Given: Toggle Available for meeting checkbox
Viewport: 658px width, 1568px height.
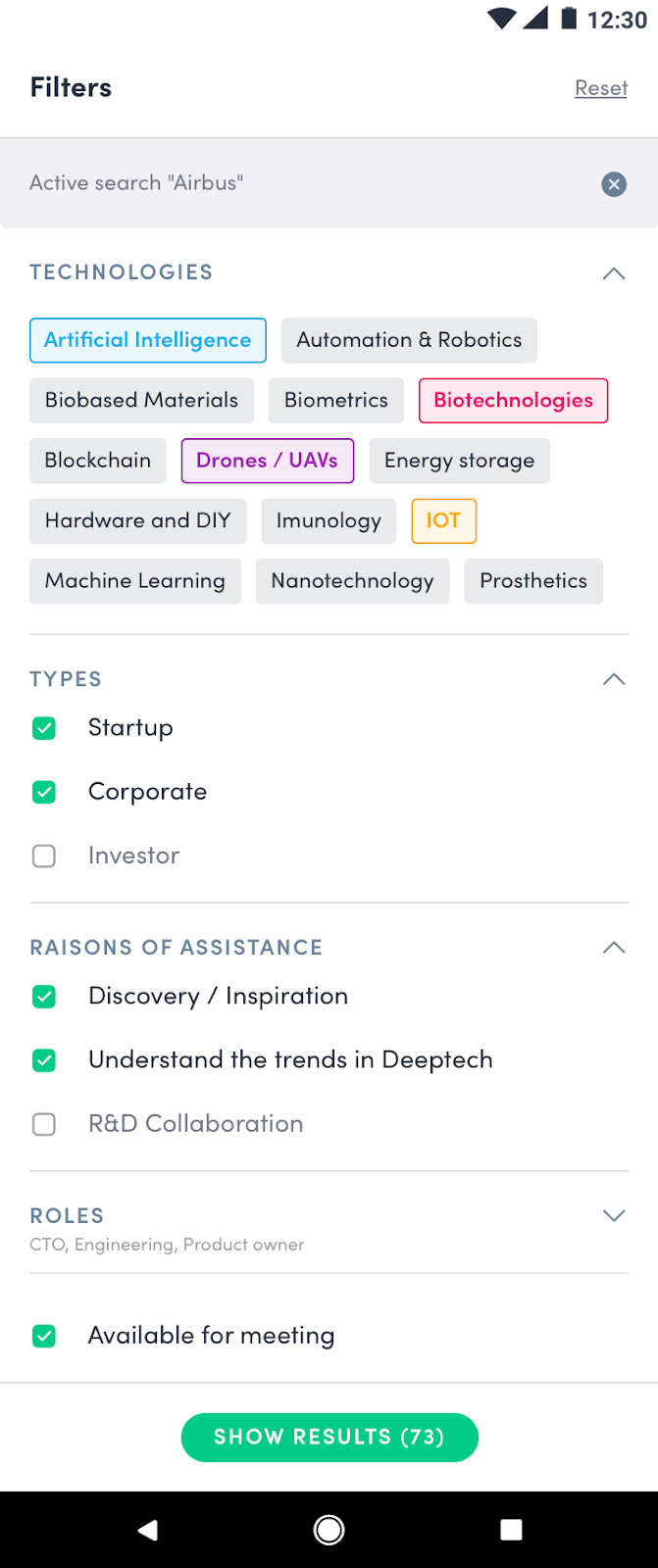Looking at the screenshot, I should point(44,1336).
